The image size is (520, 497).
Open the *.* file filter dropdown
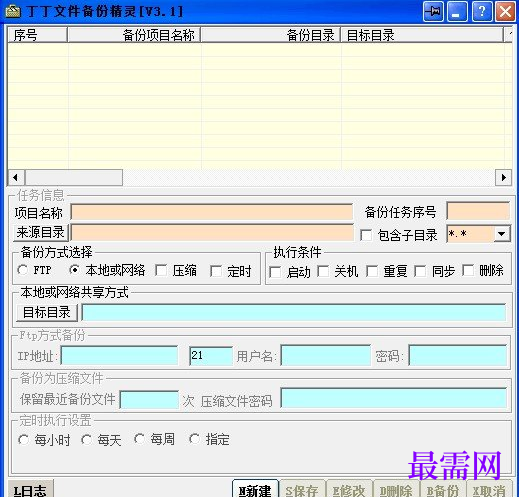click(501, 234)
